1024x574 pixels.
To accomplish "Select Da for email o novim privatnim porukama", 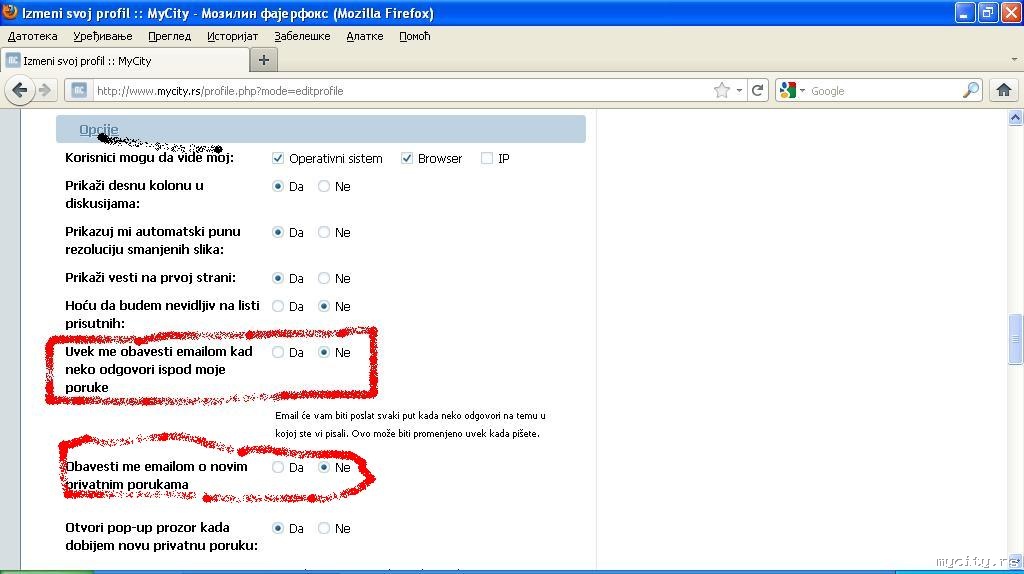I will (x=278, y=467).
